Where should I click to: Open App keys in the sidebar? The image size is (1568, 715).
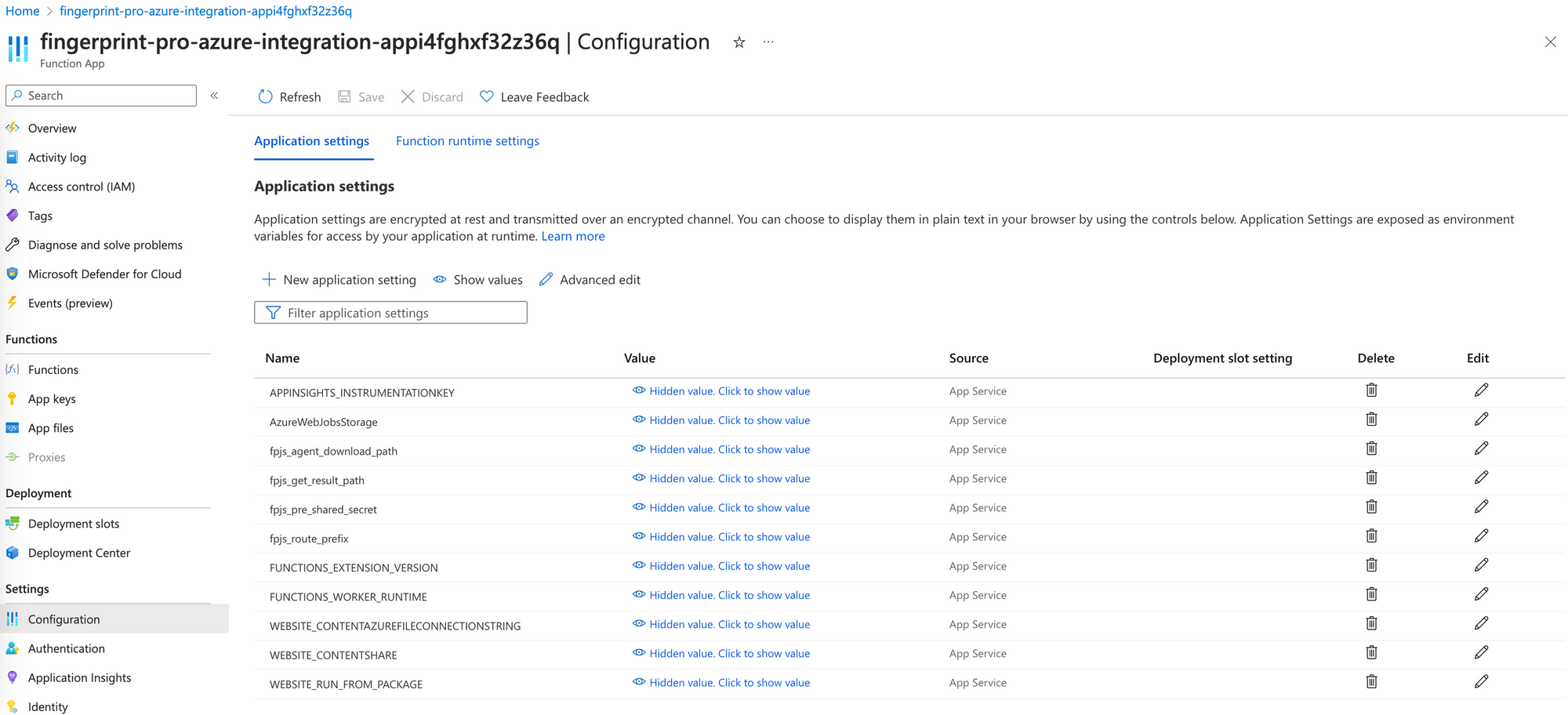[52, 399]
